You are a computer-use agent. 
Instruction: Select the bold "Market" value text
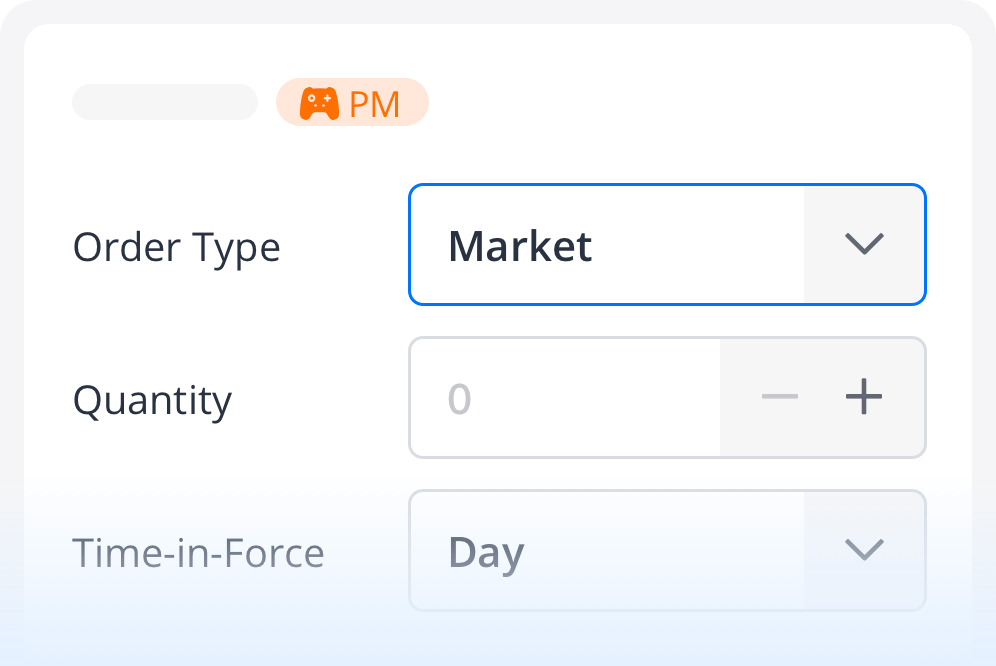pos(520,246)
